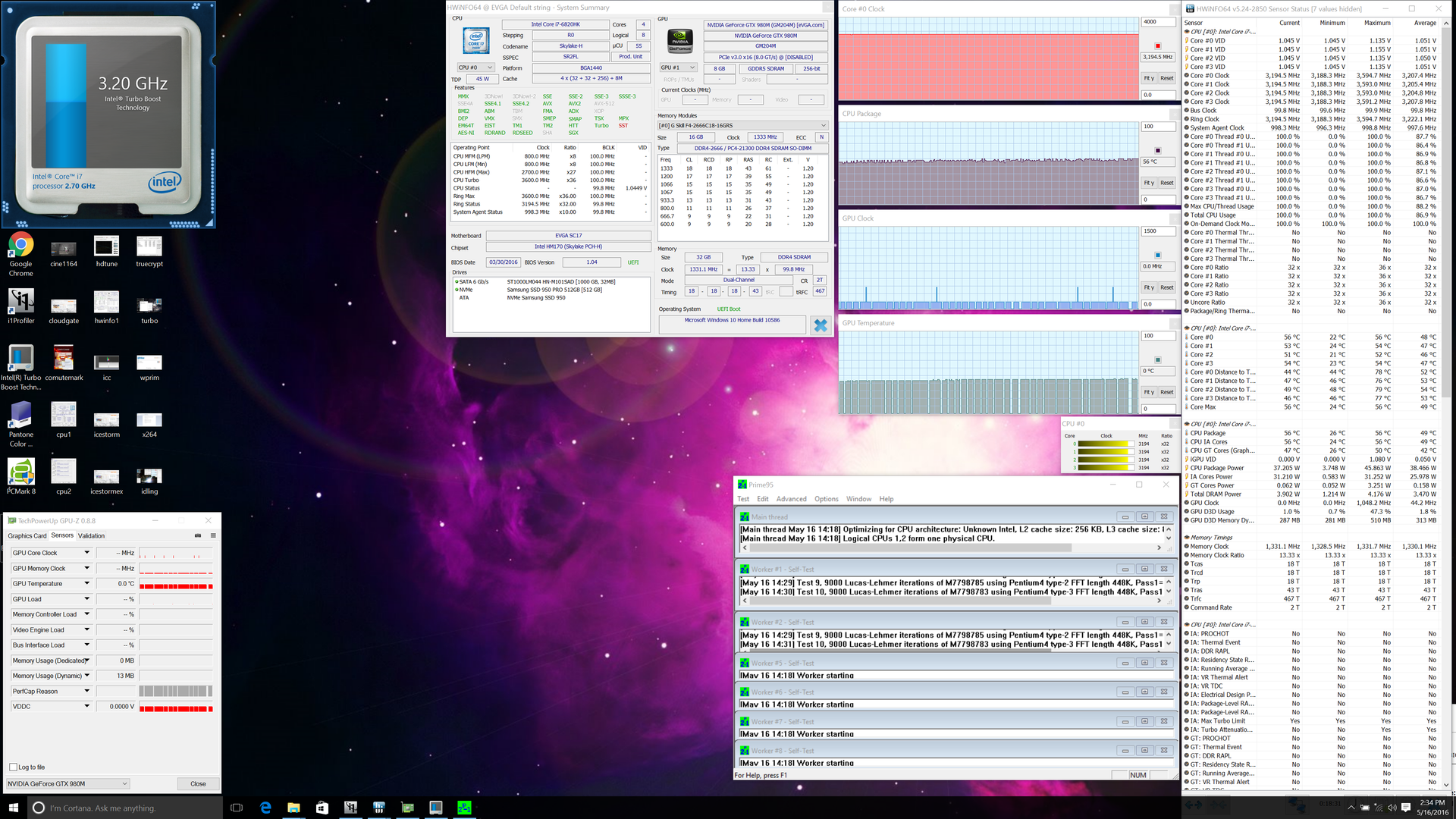Select CPU Package Power sensor row
The width and height of the screenshot is (1456, 819).
(1311, 468)
